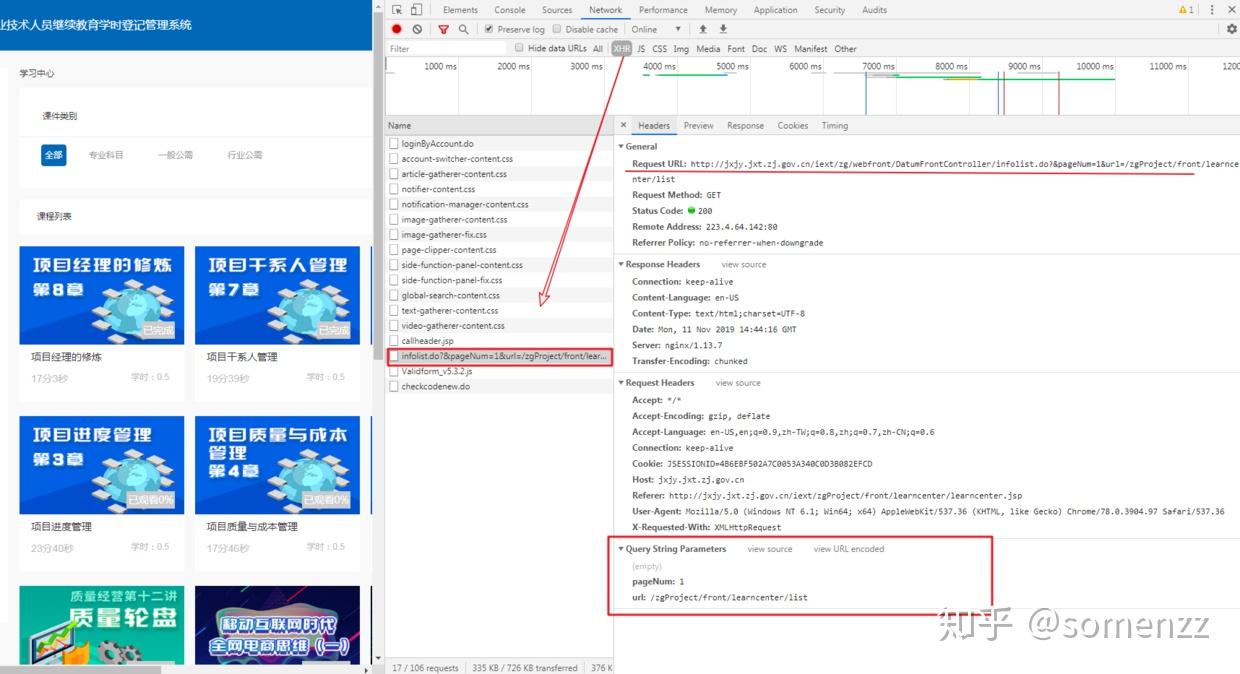Click the search network requests magnifier icon

tap(463, 29)
